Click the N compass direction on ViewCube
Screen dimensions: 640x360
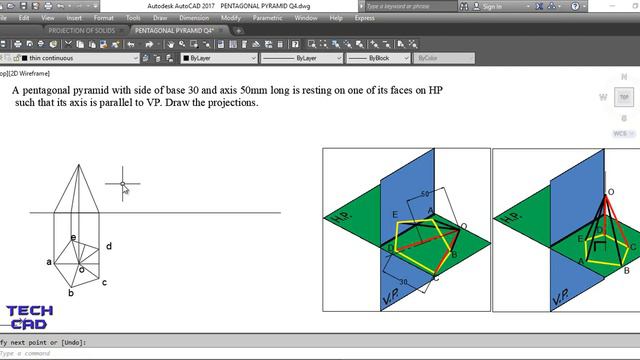[624, 77]
